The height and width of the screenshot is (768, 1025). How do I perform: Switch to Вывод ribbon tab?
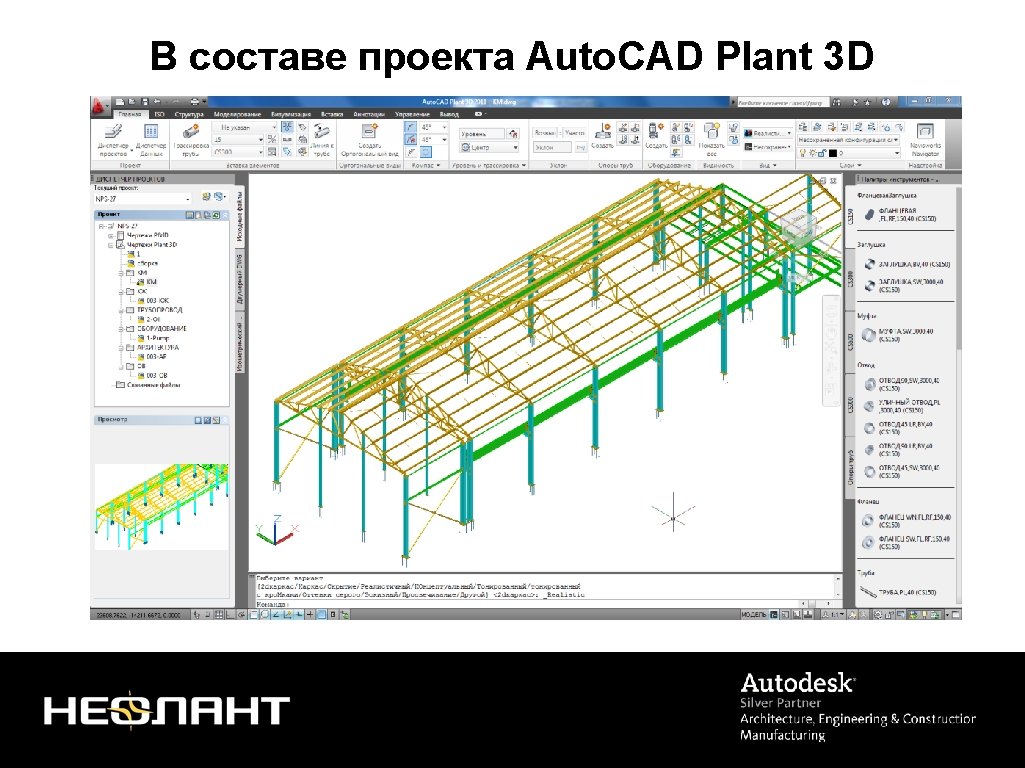449,114
